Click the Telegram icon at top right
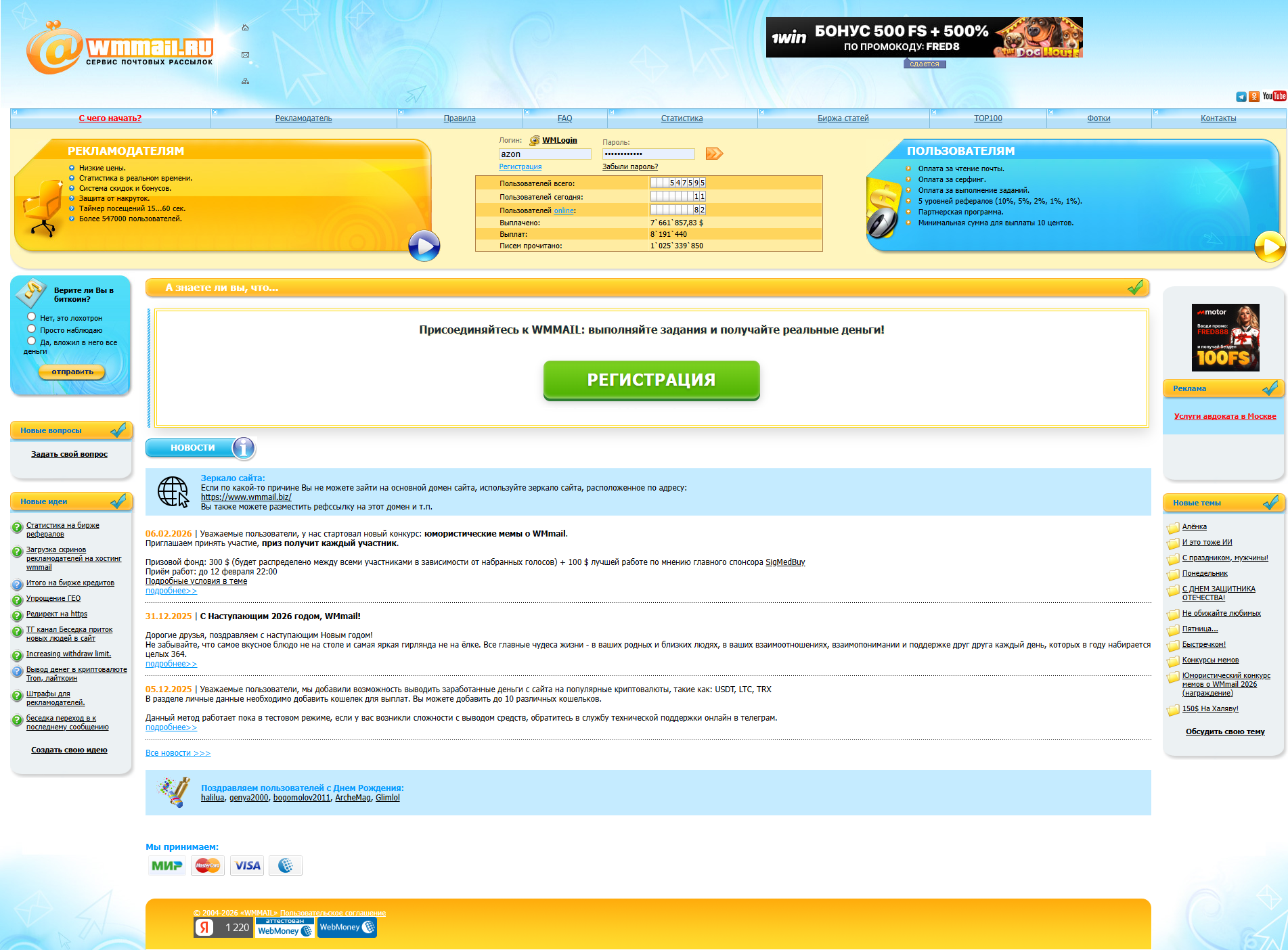 pos(1241,97)
